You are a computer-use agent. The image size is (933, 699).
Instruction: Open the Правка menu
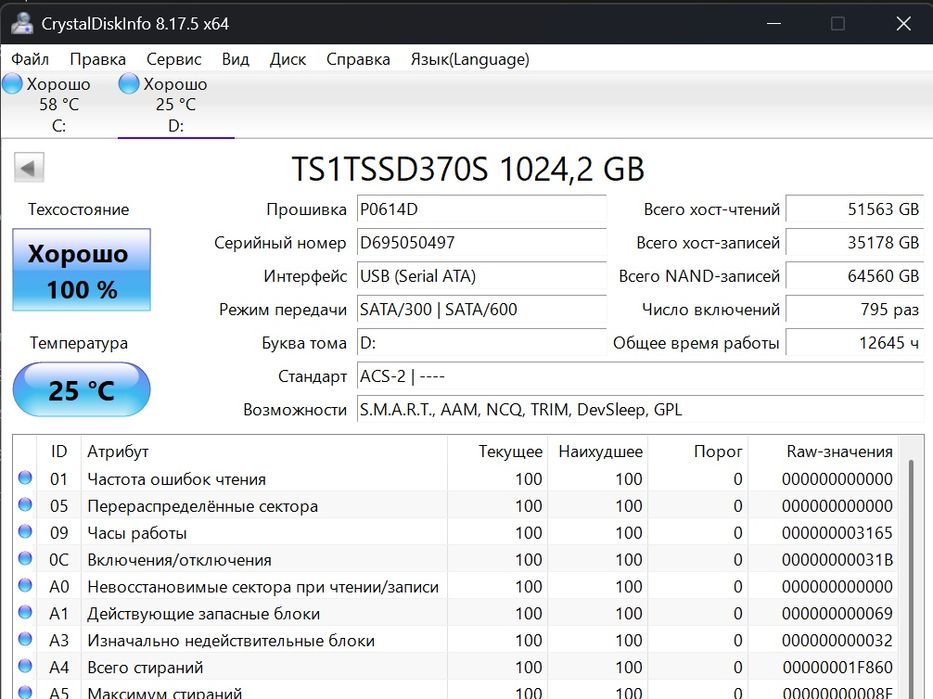(x=98, y=59)
